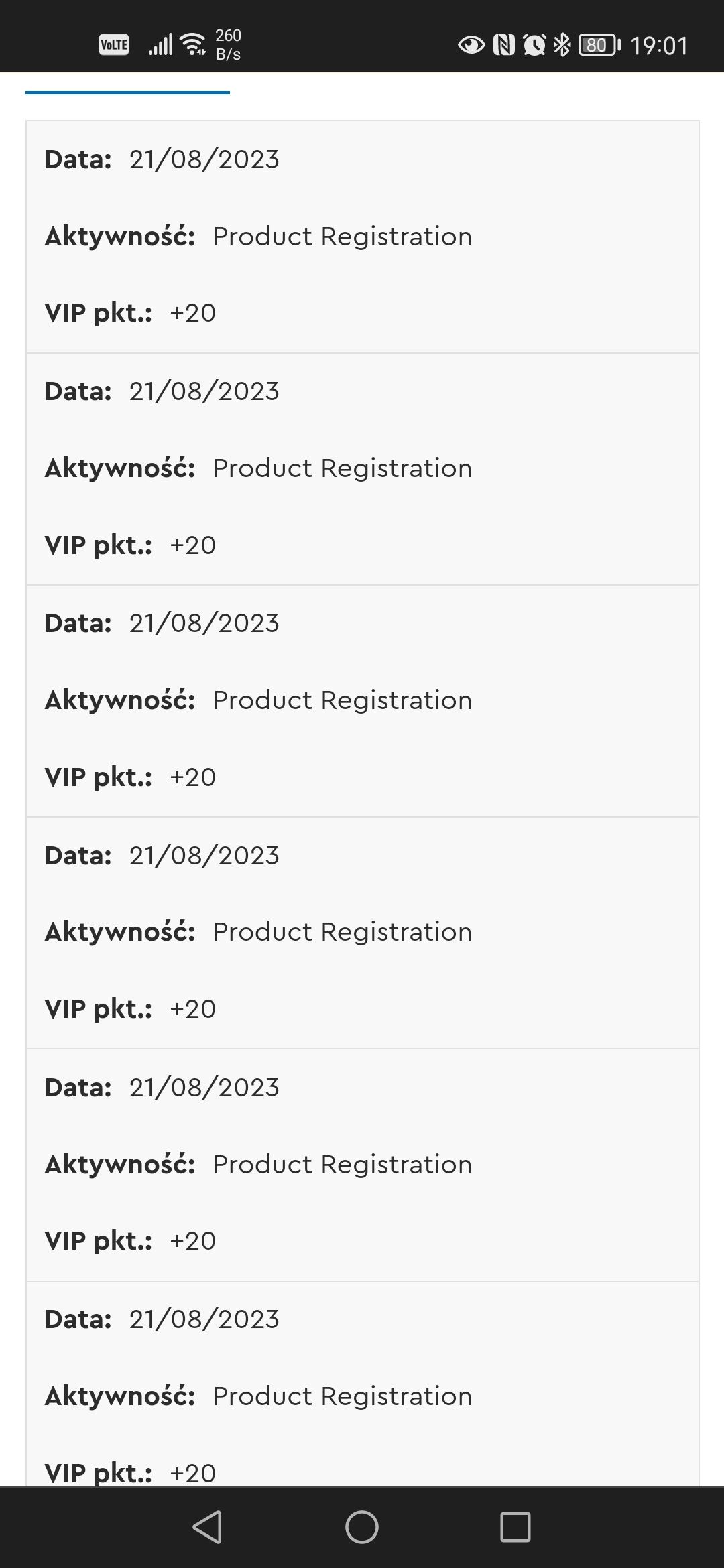
Task: Select the blue underlined active tab indicator
Action: 127,92
